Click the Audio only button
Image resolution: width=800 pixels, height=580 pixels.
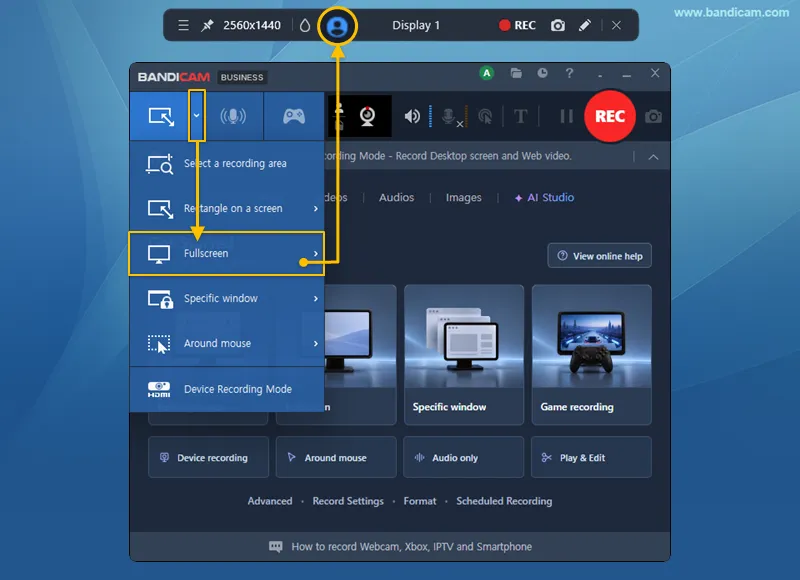click(463, 458)
